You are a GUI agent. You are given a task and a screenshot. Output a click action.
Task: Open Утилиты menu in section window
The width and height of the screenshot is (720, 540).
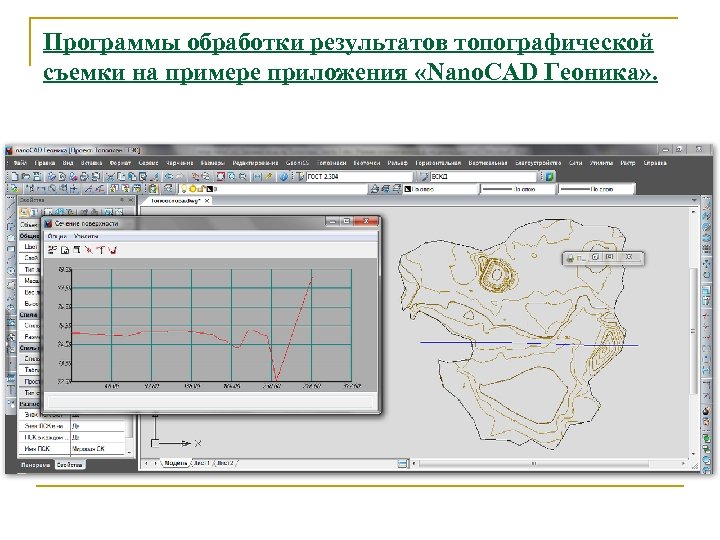pyautogui.click(x=86, y=236)
